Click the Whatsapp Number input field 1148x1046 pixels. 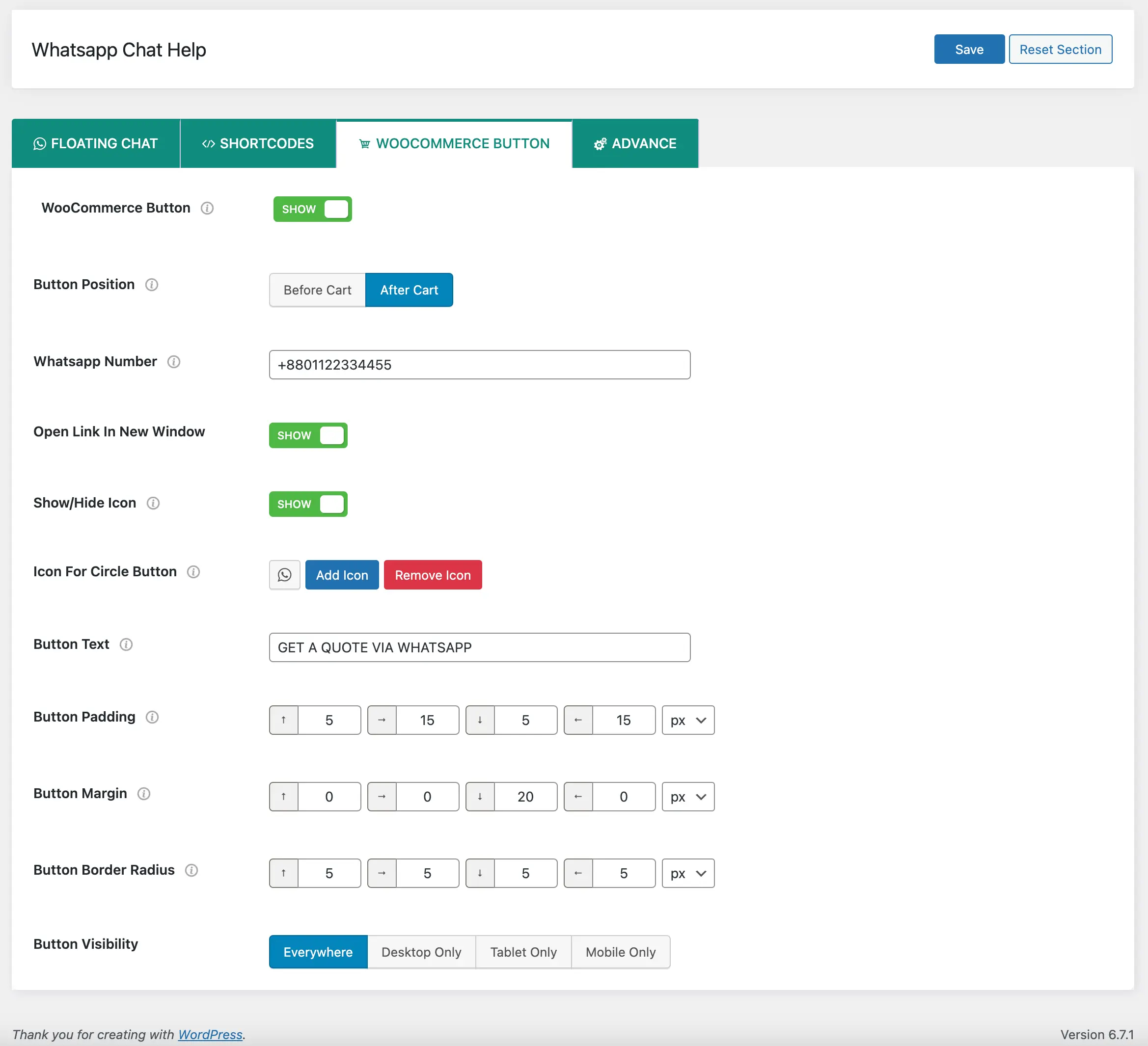click(479, 365)
